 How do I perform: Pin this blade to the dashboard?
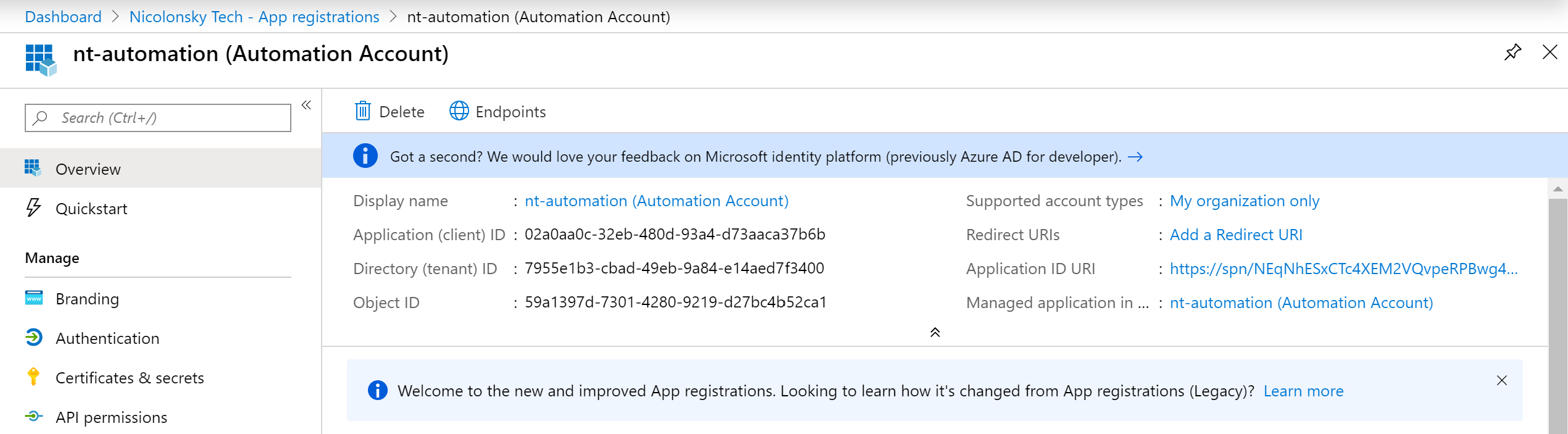pyautogui.click(x=1512, y=52)
